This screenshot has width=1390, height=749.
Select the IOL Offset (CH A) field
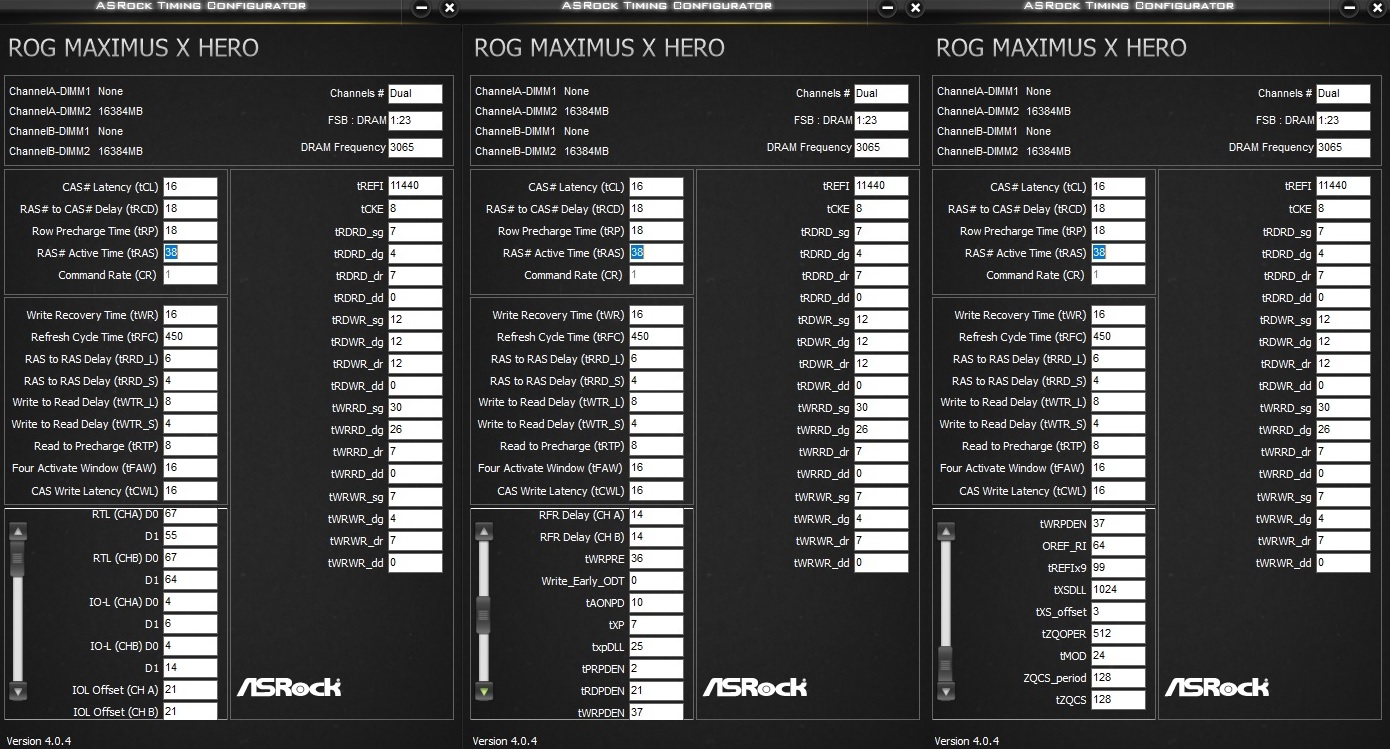click(190, 690)
